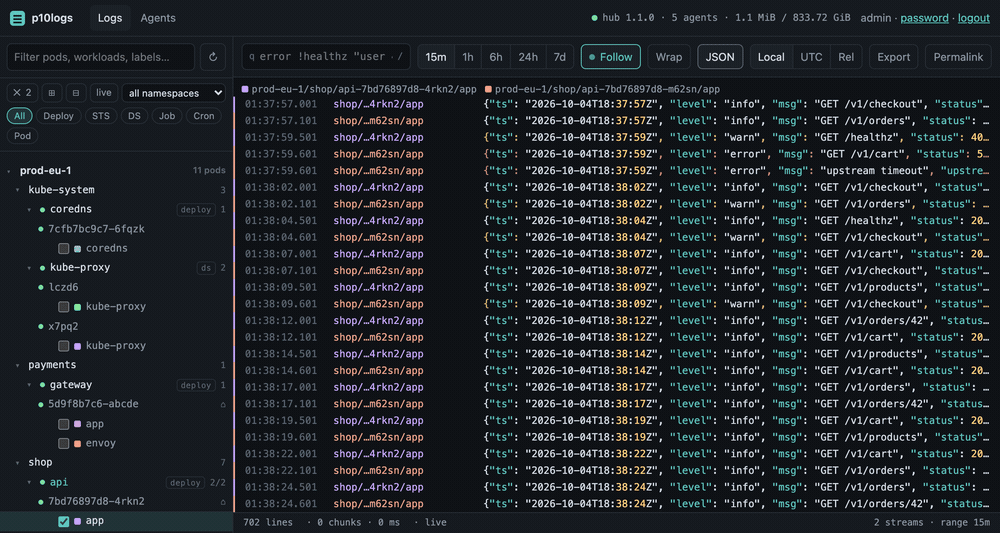Image resolution: width=1000 pixels, height=533 pixels.
Task: Switch to the Agents tab
Action: click(x=158, y=18)
